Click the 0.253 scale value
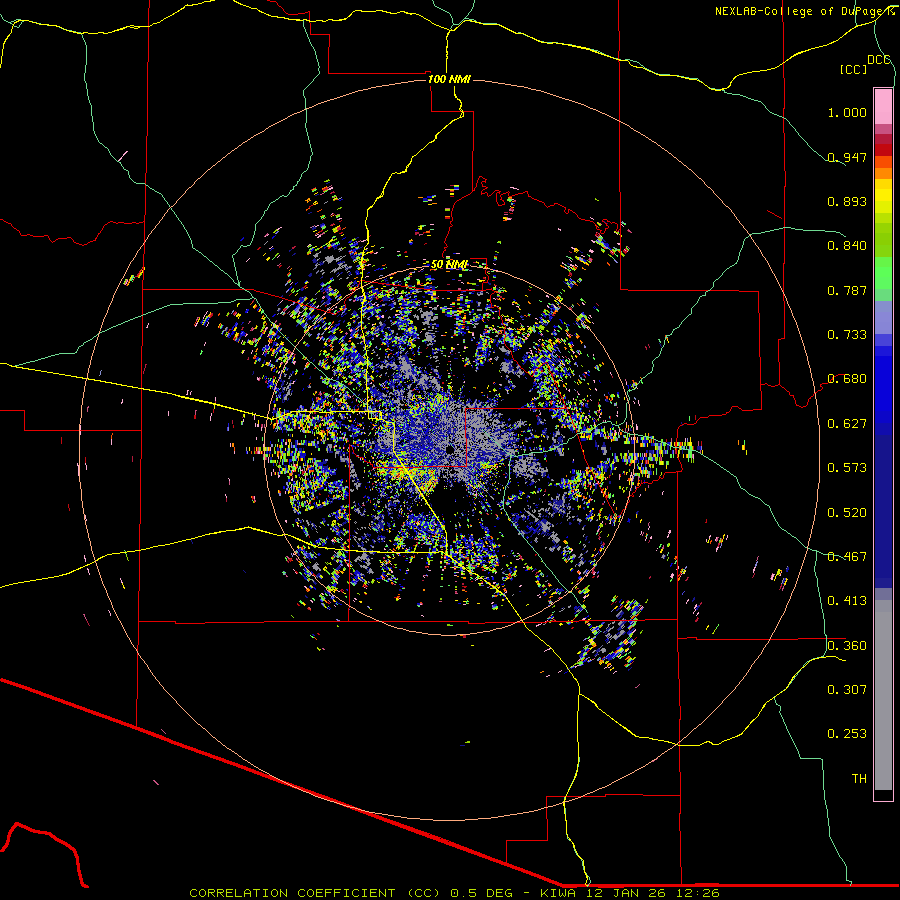Viewport: 900px width, 900px height. click(847, 734)
